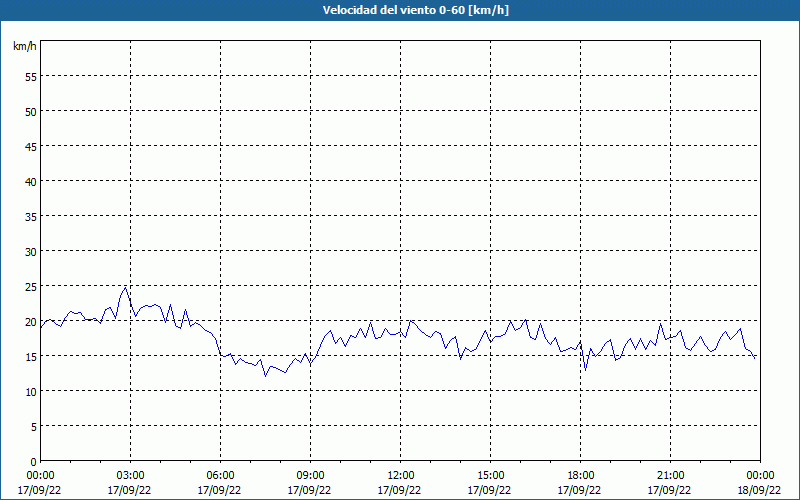
Task: Select the 15 value on the y-axis
Action: pos(31,357)
